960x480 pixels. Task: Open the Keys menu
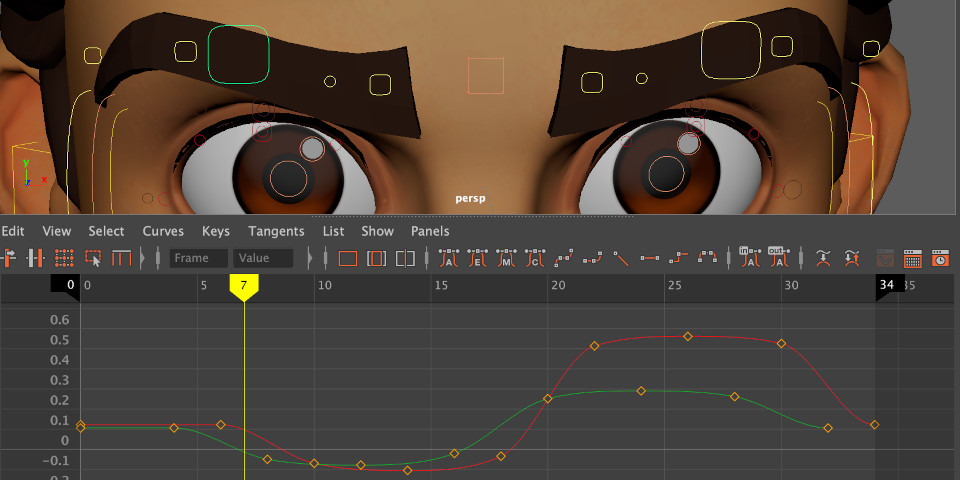point(216,231)
